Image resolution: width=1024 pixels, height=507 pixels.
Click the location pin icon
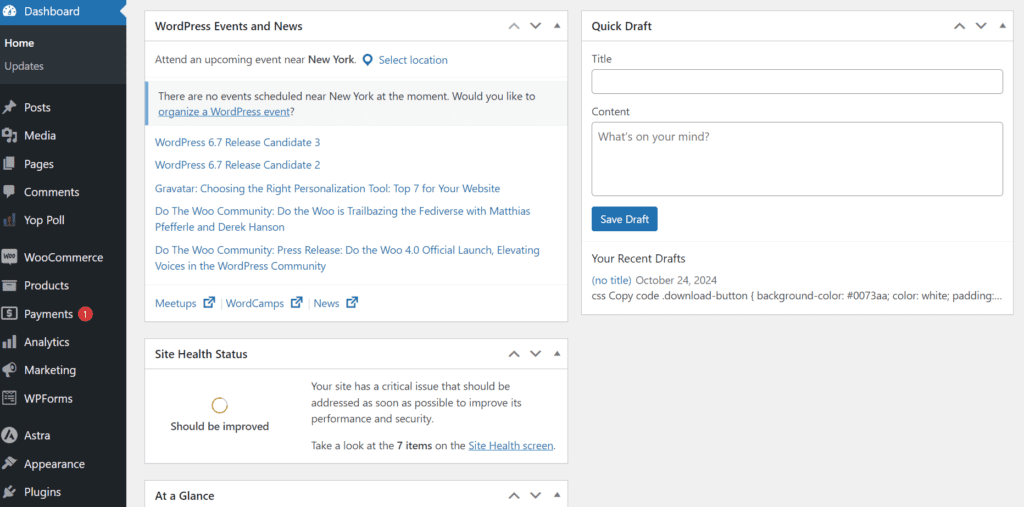(x=368, y=60)
